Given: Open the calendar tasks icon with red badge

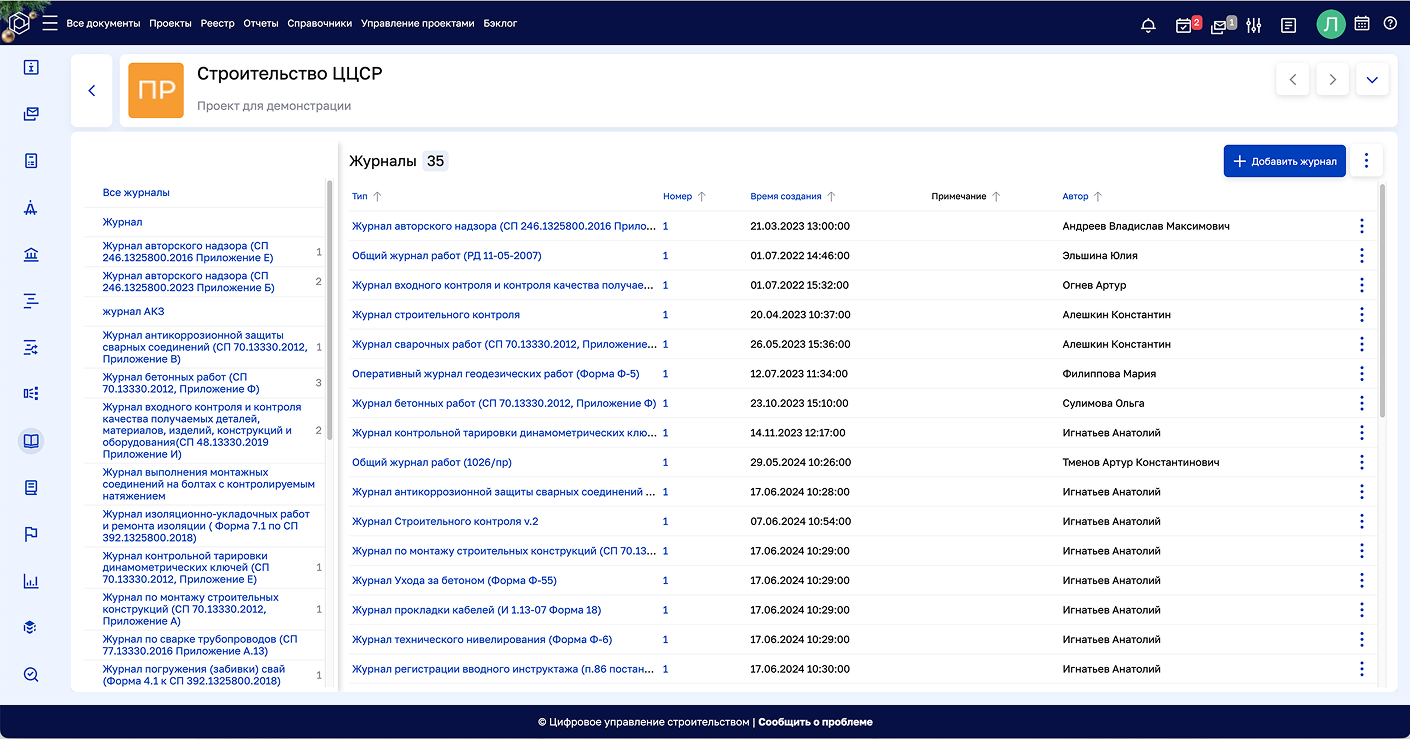Looking at the screenshot, I should [x=1185, y=25].
